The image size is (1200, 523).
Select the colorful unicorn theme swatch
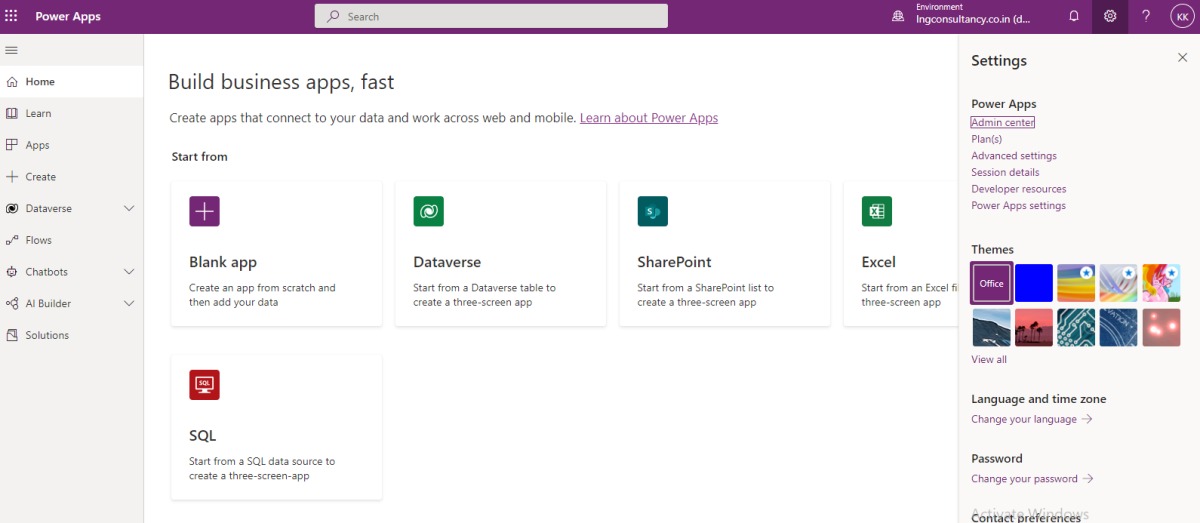(1161, 283)
